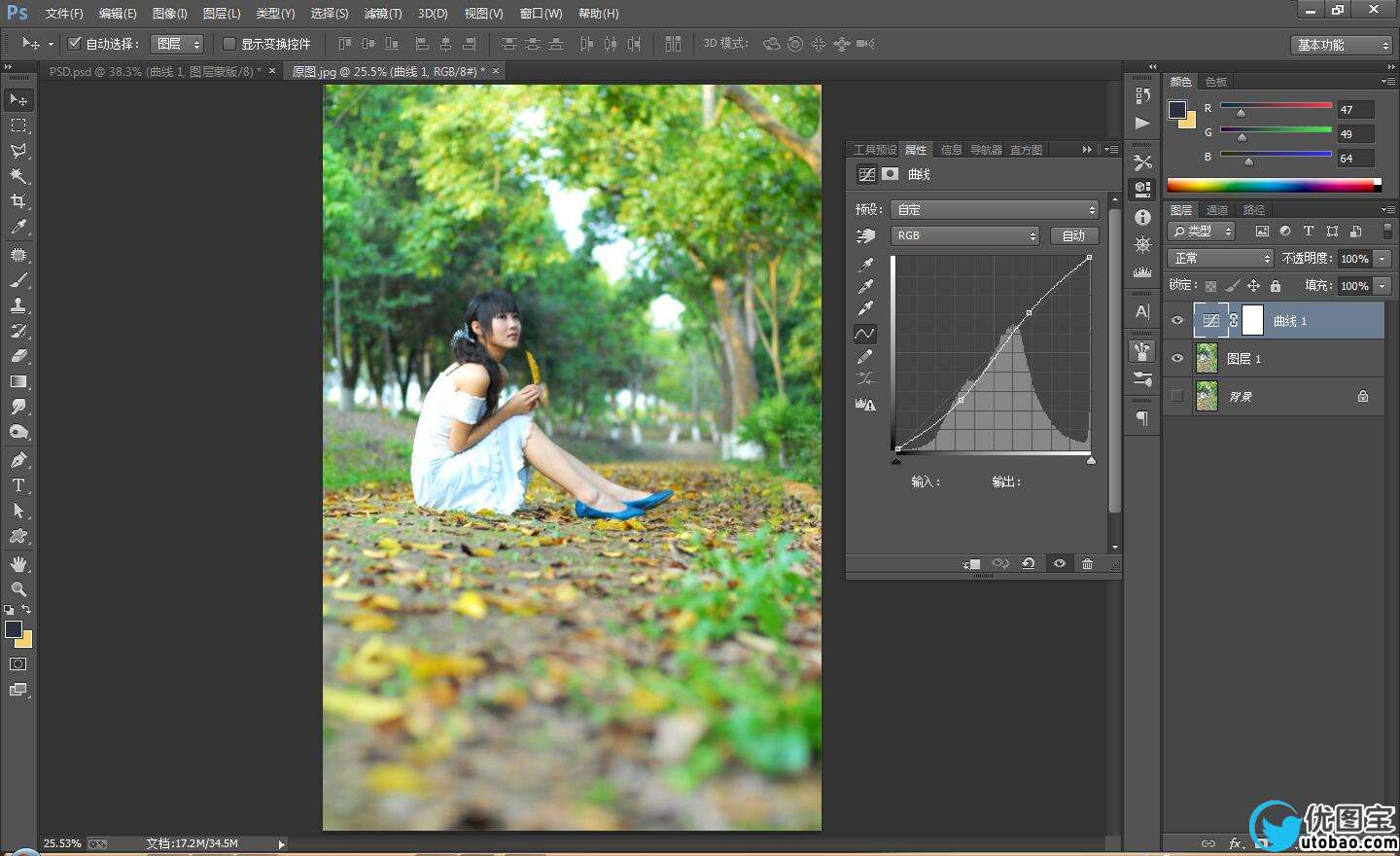Pick the gray point eyedropper in Curves
This screenshot has width=1400, height=856.
865,287
